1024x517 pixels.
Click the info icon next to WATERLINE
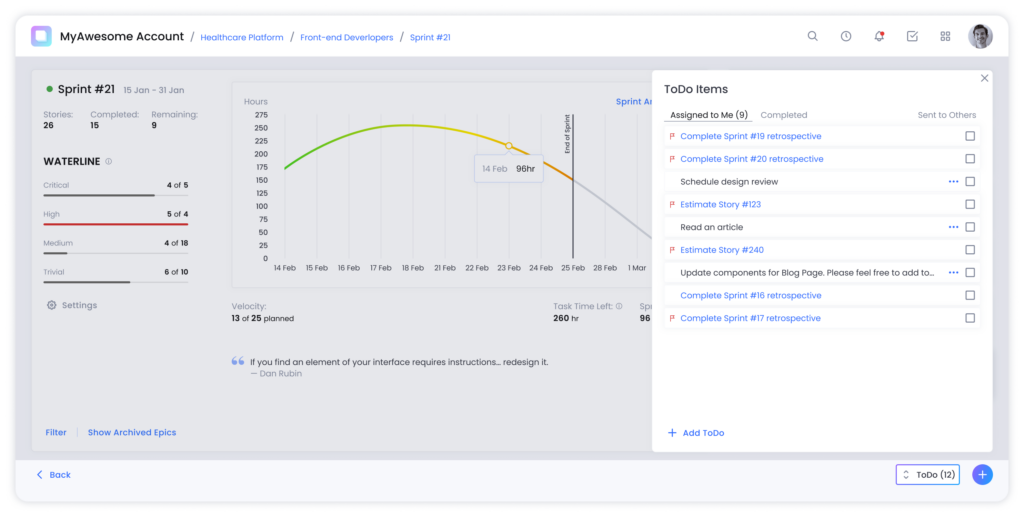pos(108,161)
